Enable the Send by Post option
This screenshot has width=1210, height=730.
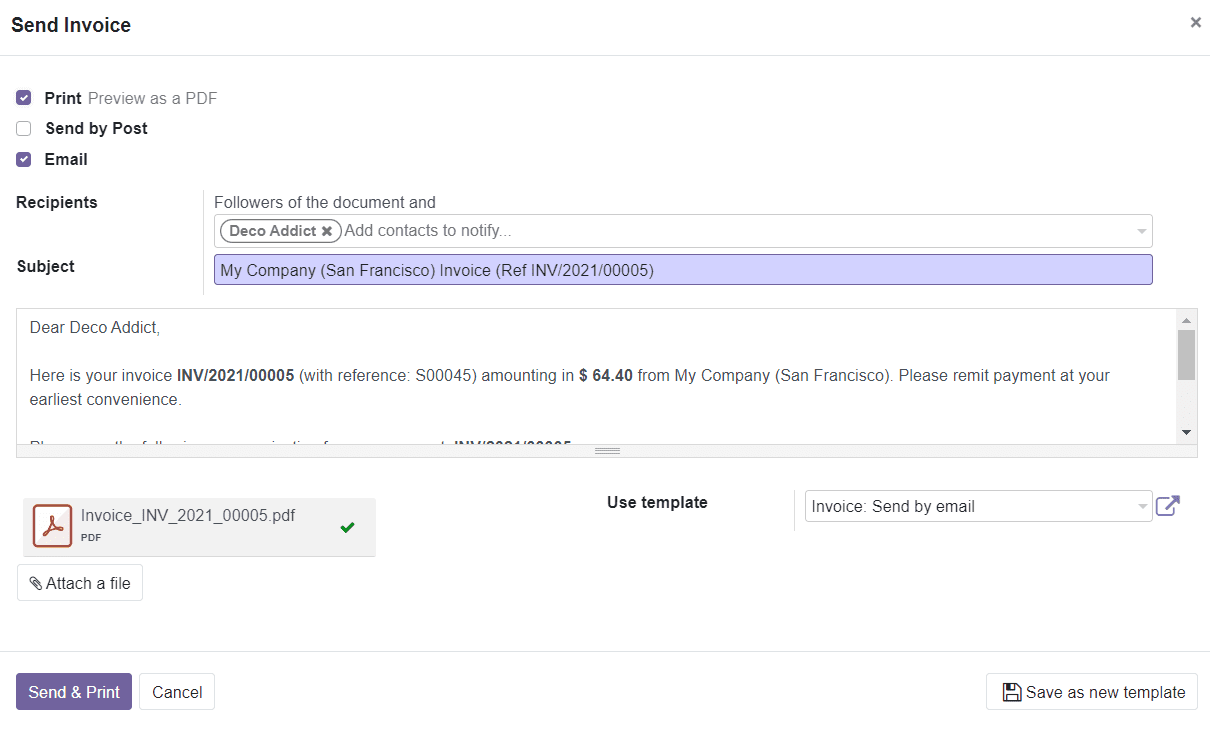click(23, 128)
